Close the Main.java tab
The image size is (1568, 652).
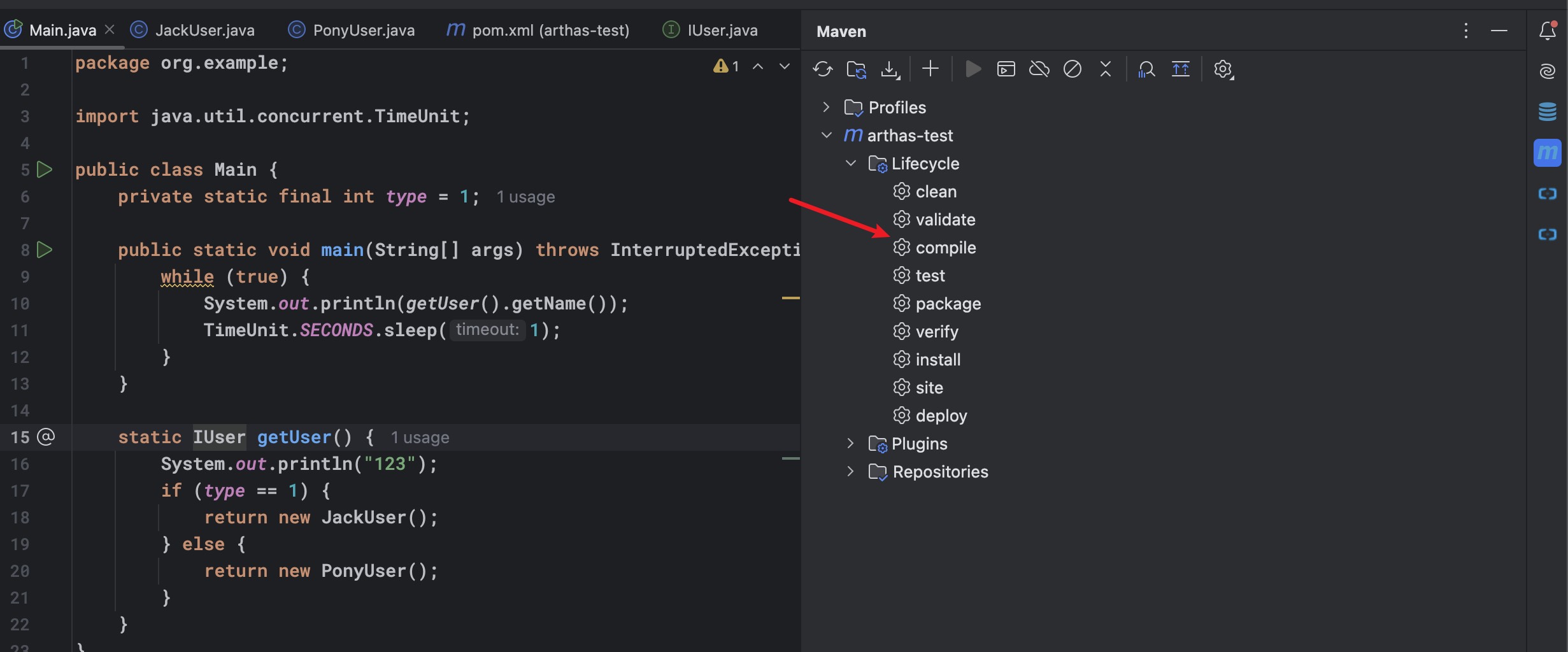coord(110,29)
